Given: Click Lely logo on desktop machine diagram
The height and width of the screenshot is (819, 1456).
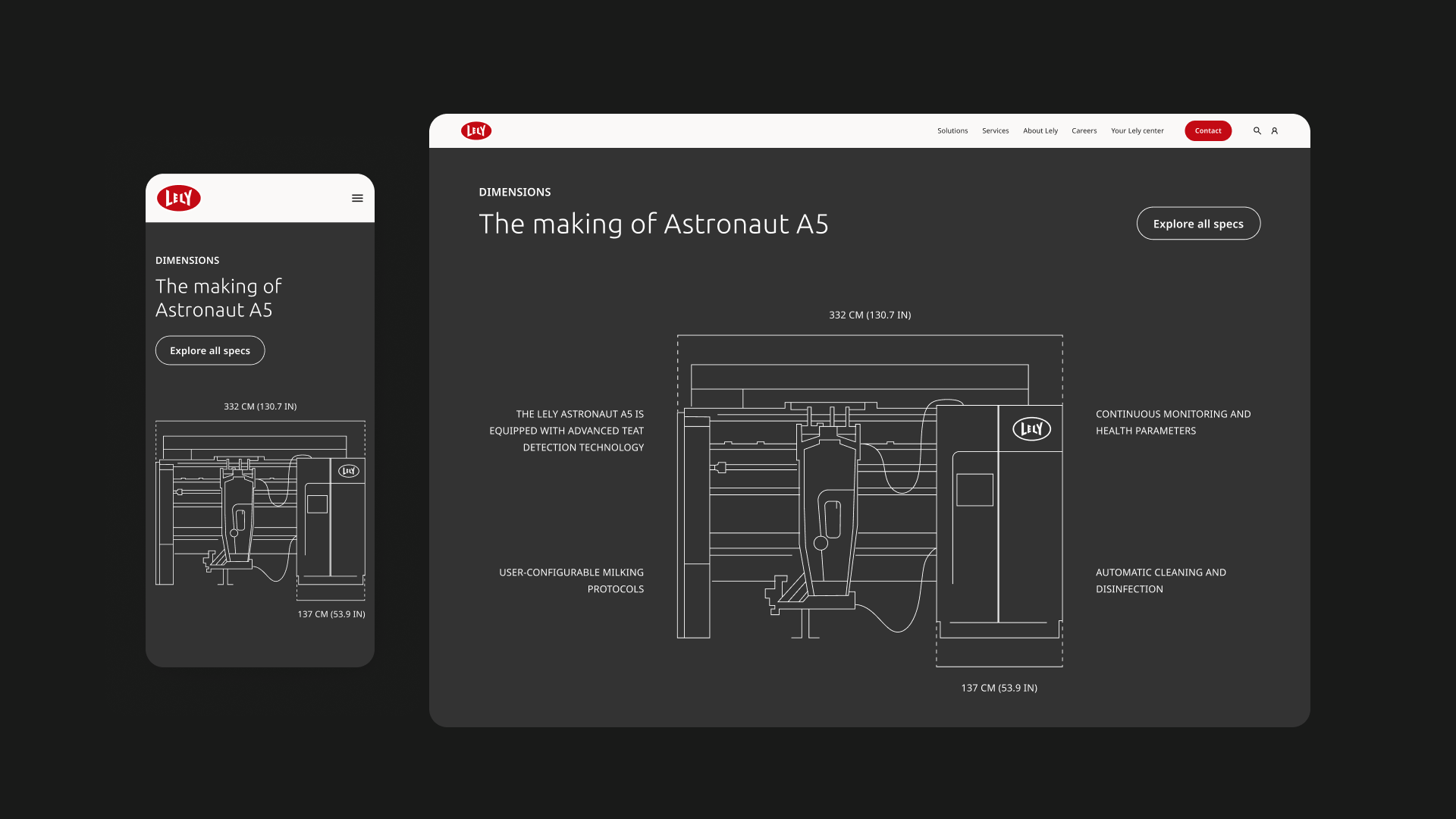Looking at the screenshot, I should [x=1031, y=429].
